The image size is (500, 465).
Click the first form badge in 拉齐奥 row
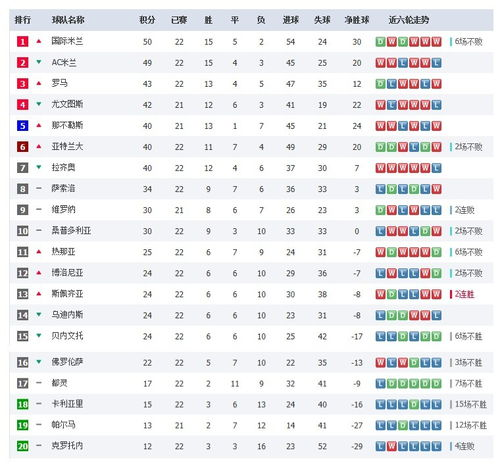pyautogui.click(x=380, y=168)
